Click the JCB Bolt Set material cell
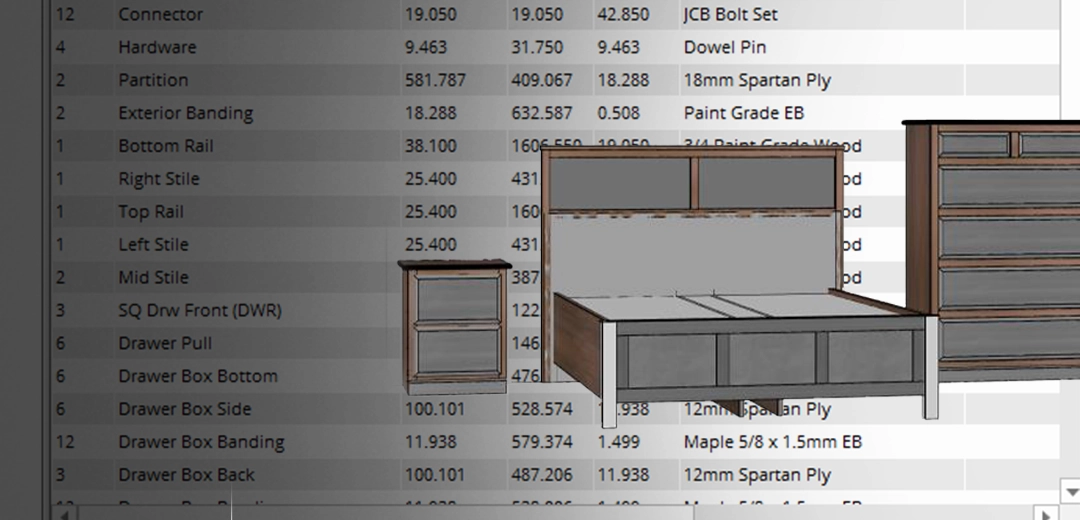The width and height of the screenshot is (1080, 520). [731, 14]
